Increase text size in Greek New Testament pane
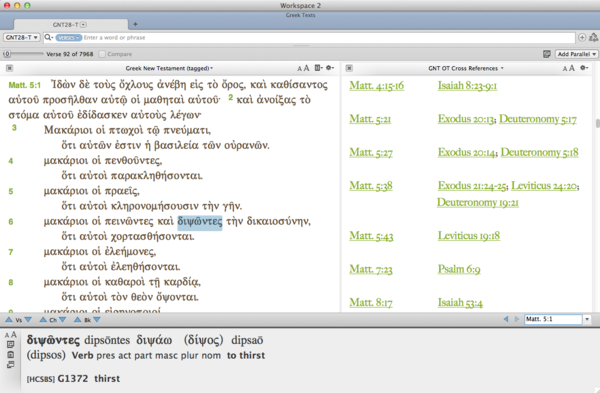 tap(307, 68)
